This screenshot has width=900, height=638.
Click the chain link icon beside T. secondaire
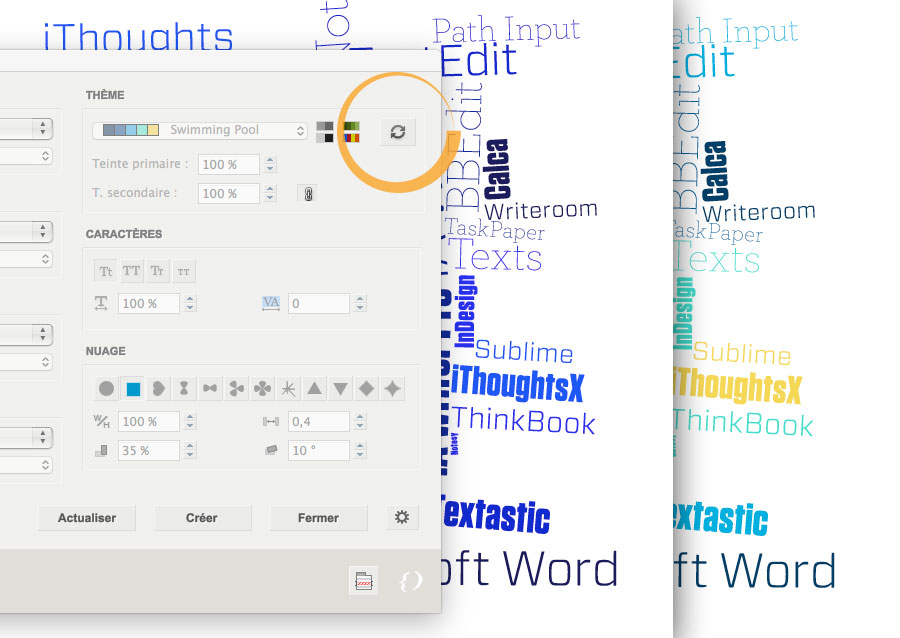click(x=308, y=194)
